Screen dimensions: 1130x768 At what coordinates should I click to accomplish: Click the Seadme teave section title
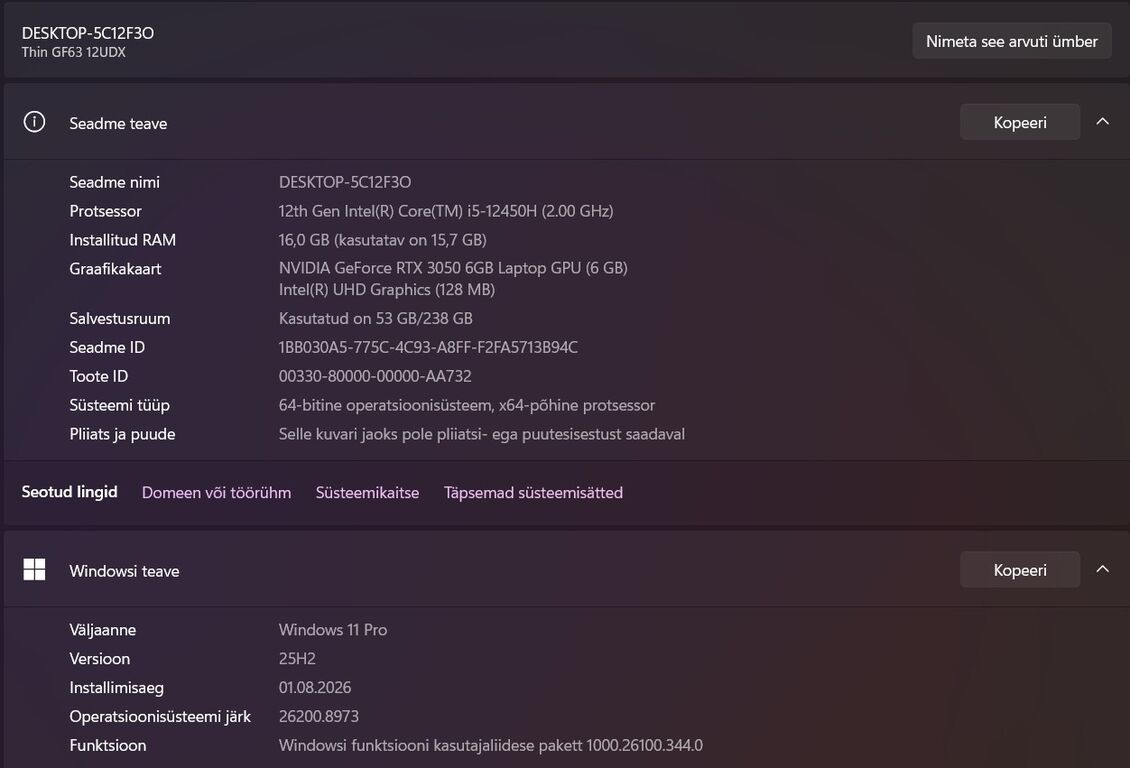118,123
